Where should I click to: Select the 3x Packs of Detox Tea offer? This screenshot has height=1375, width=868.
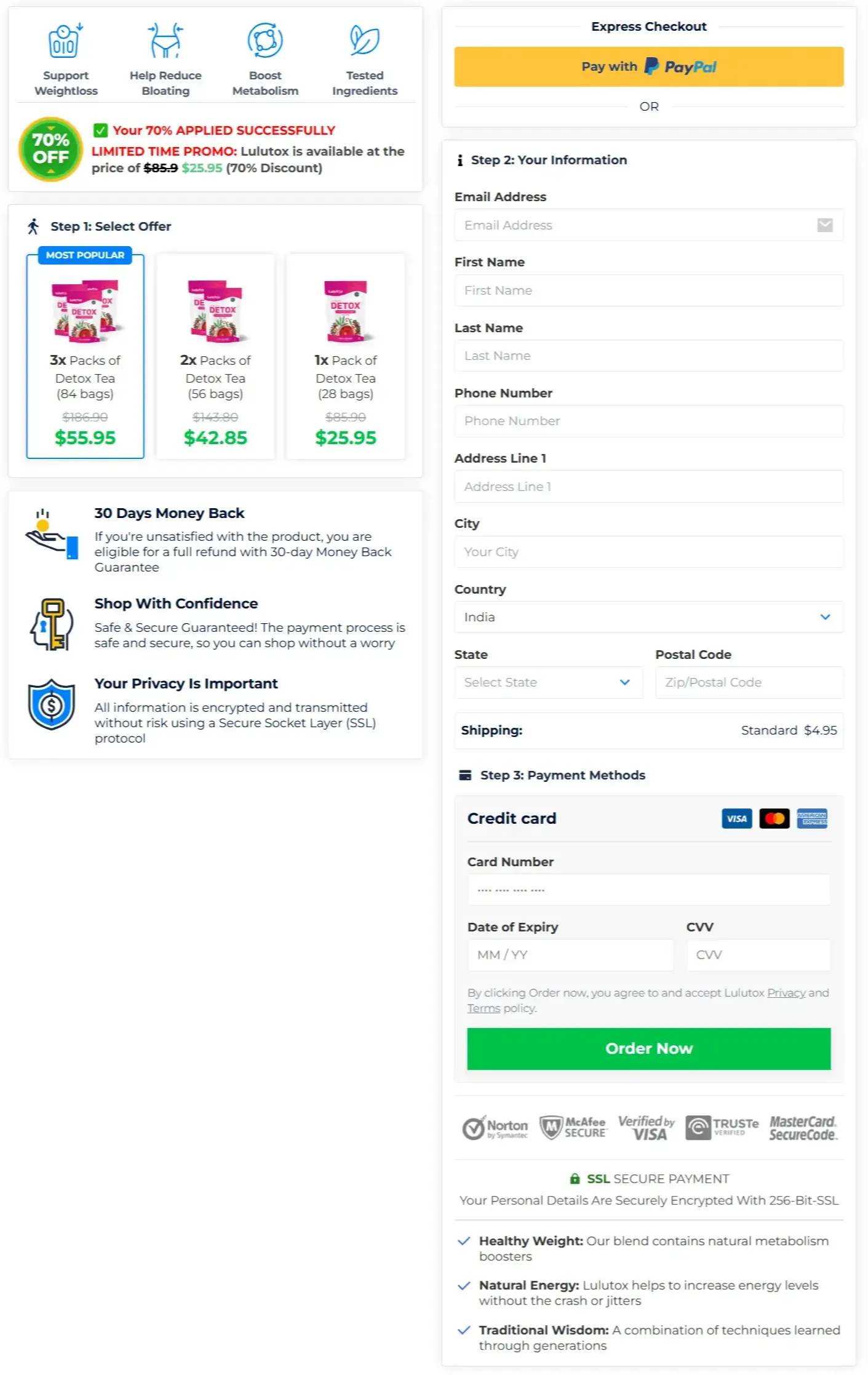point(84,357)
